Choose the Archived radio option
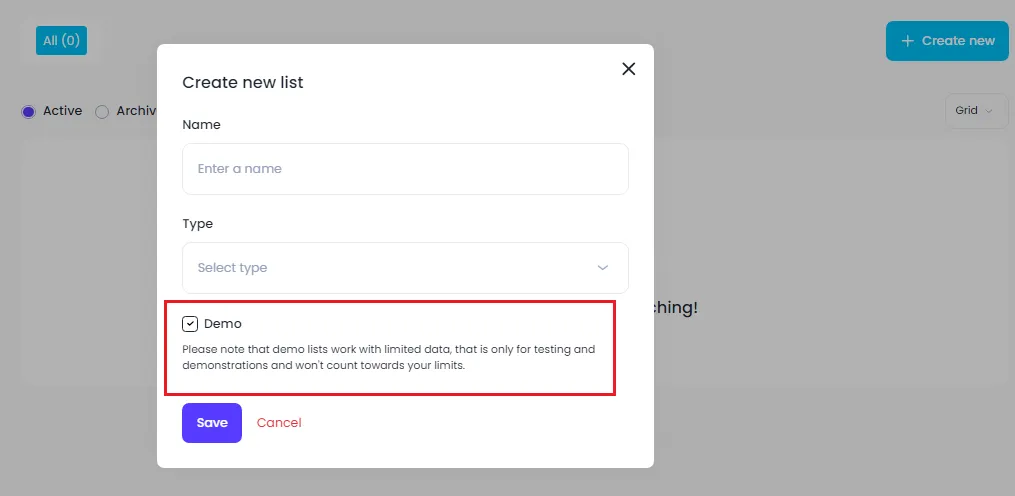Image resolution: width=1015 pixels, height=496 pixels. [x=102, y=112]
